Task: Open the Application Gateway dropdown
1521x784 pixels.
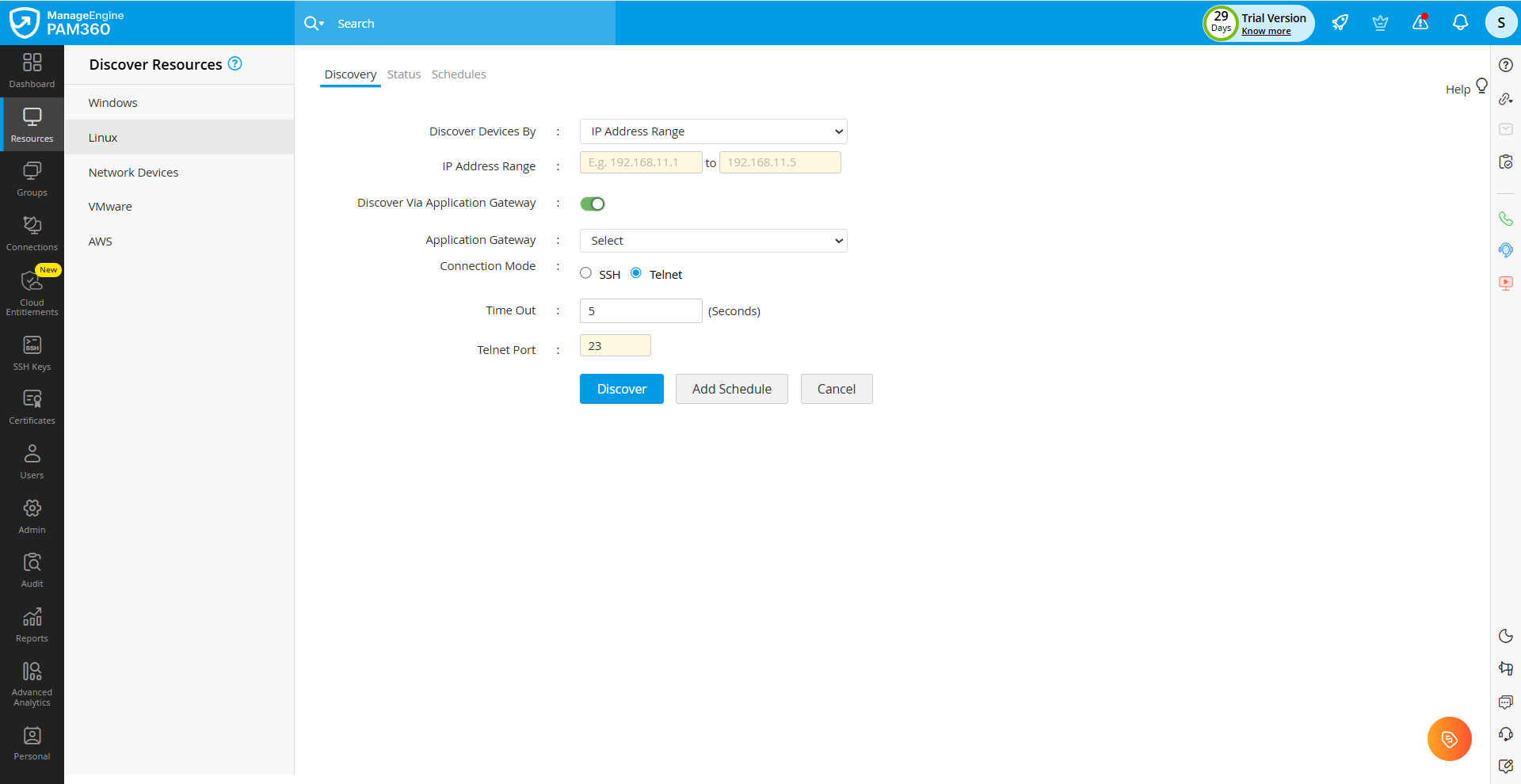Action: pyautogui.click(x=714, y=241)
